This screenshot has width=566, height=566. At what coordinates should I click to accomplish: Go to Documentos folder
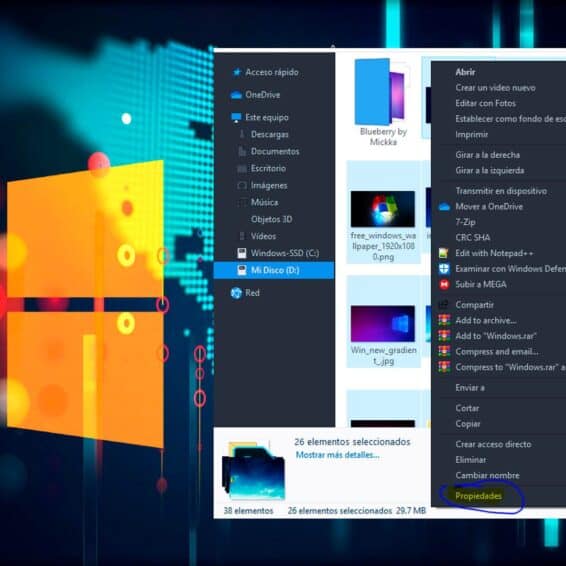pyautogui.click(x=275, y=151)
